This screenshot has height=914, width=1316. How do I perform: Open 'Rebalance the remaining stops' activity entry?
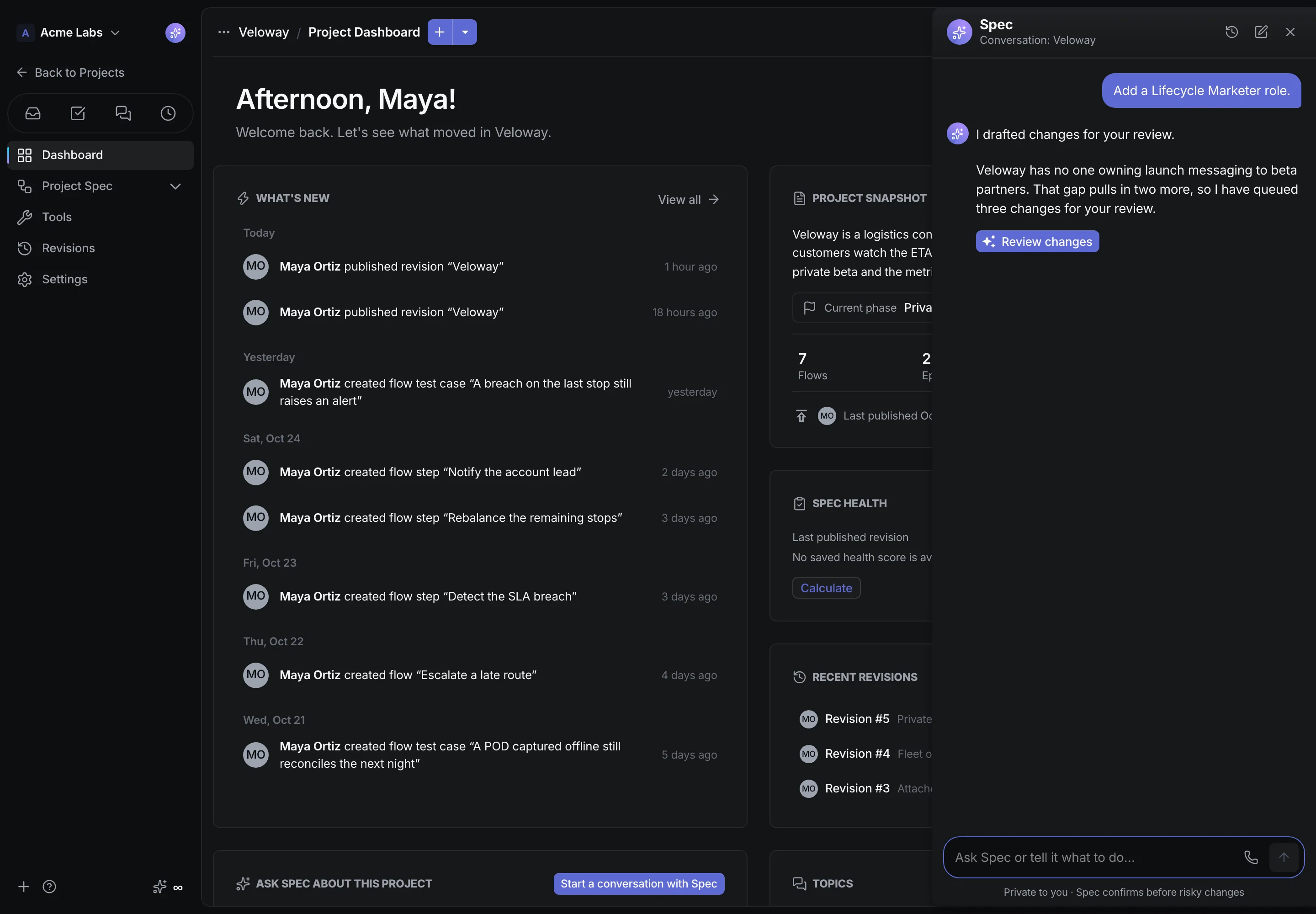pos(480,518)
